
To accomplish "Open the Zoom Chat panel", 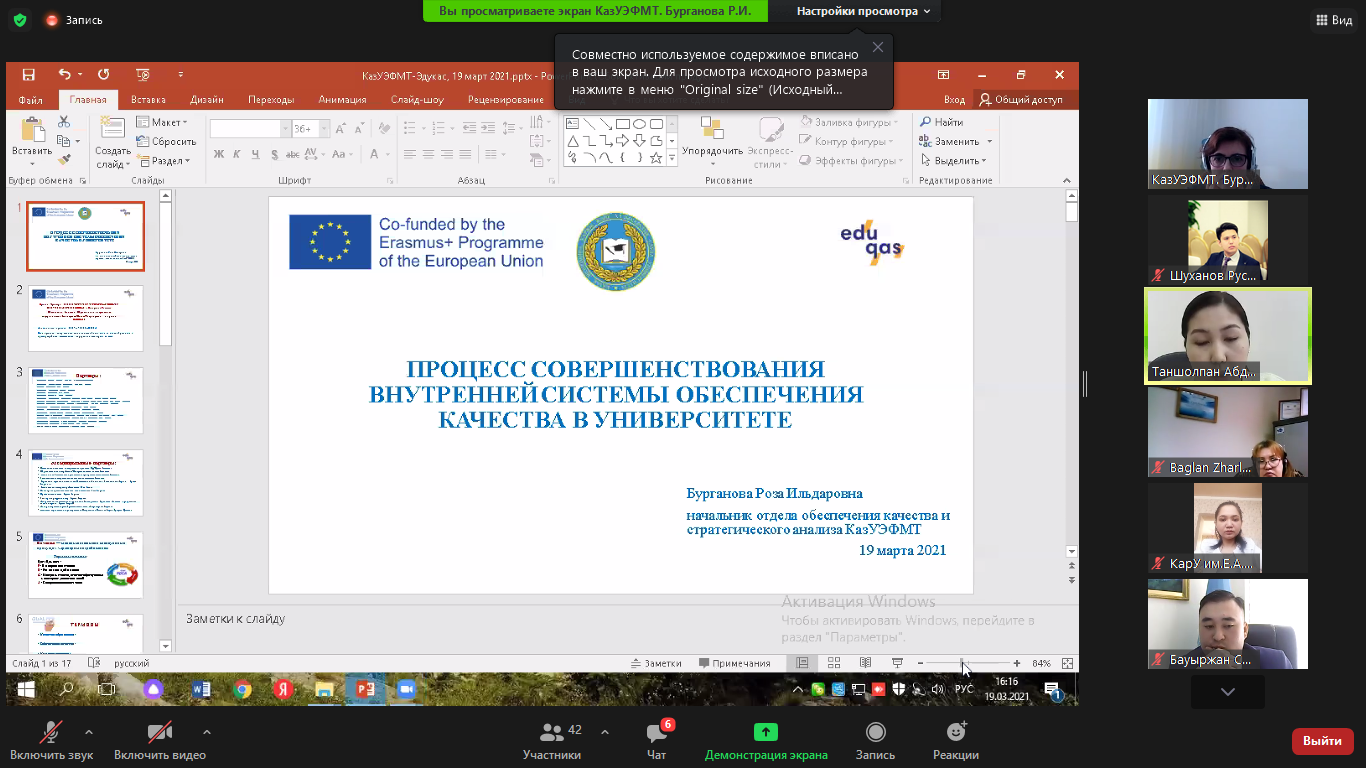I will click(656, 734).
